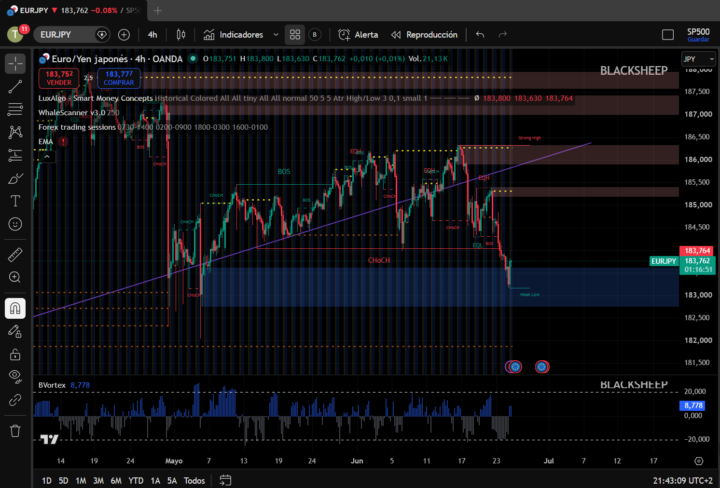Click the VENDER sell price button
The width and height of the screenshot is (720, 488).
pos(59,78)
